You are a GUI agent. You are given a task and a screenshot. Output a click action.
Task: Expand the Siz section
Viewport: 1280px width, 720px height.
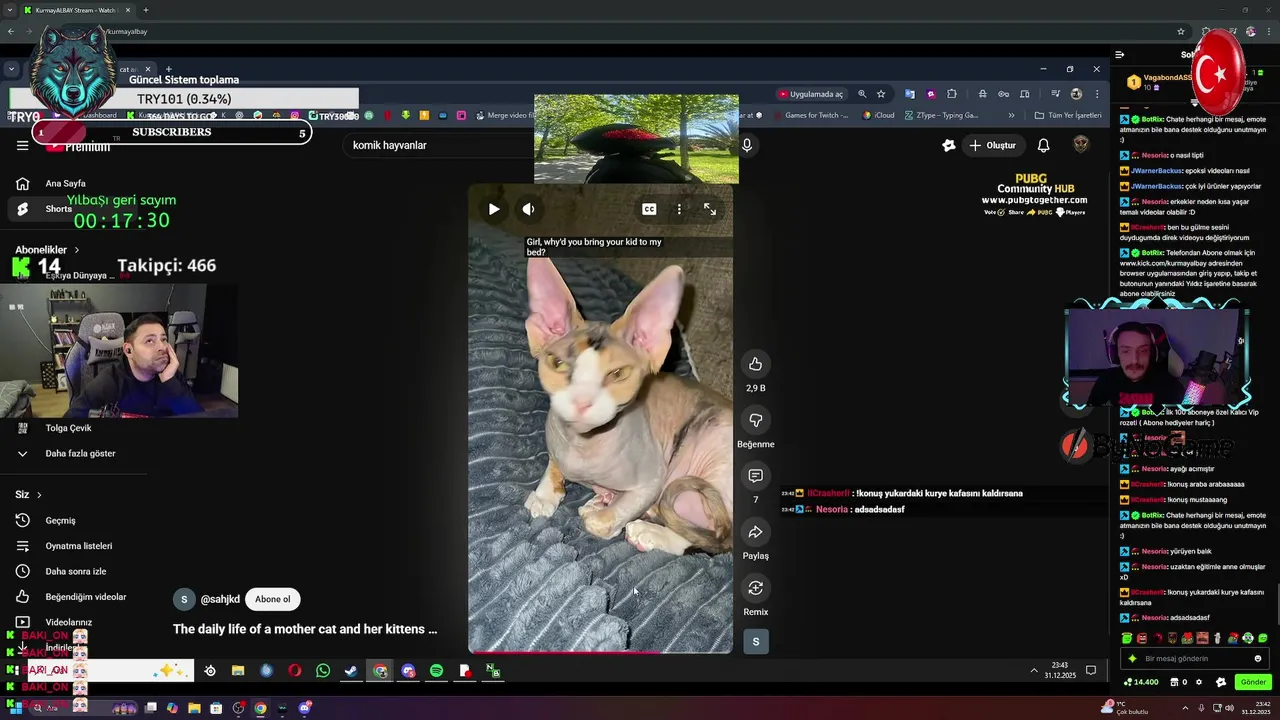[x=29, y=495]
